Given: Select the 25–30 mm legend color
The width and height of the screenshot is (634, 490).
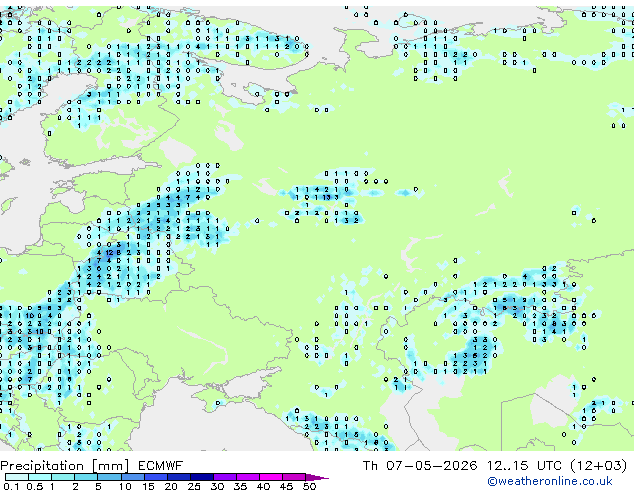Looking at the screenshot, I should click(201, 477).
